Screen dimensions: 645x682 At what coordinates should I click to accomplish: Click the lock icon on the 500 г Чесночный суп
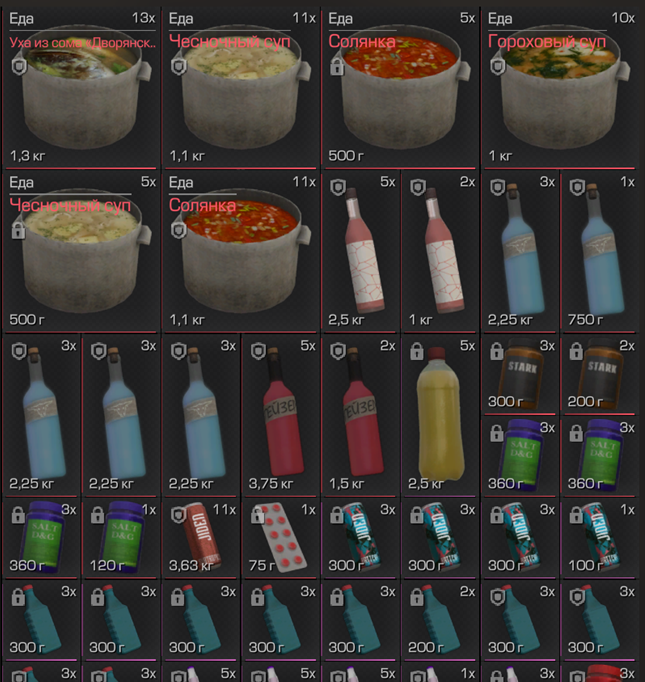[x=18, y=231]
